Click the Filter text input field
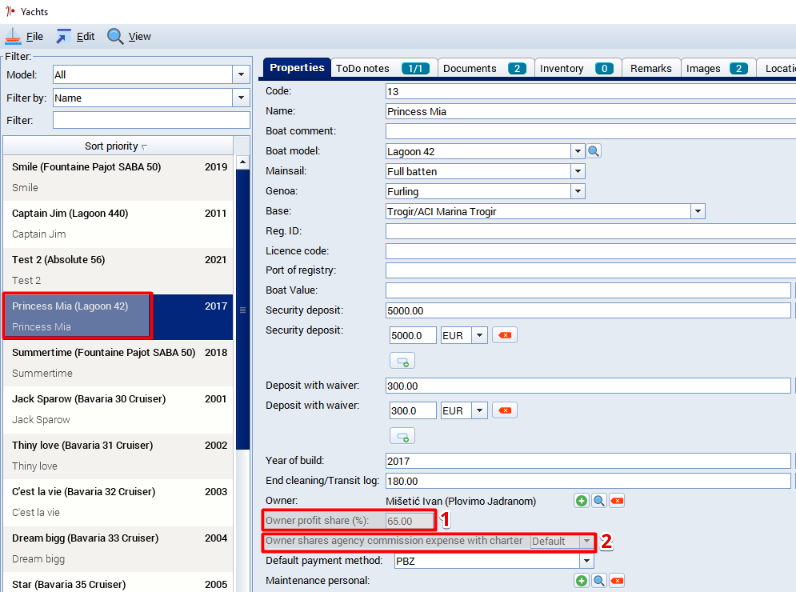Viewport: 796px width, 592px height. [151, 120]
